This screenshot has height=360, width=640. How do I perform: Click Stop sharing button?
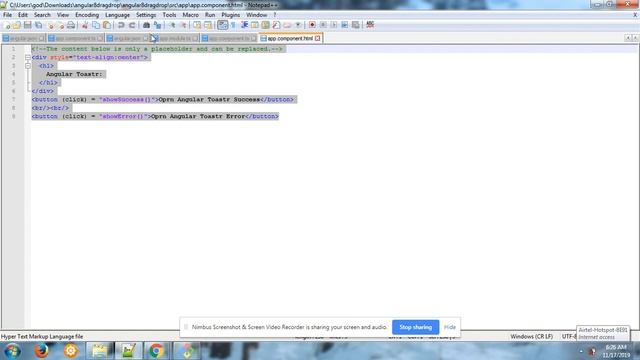416,327
